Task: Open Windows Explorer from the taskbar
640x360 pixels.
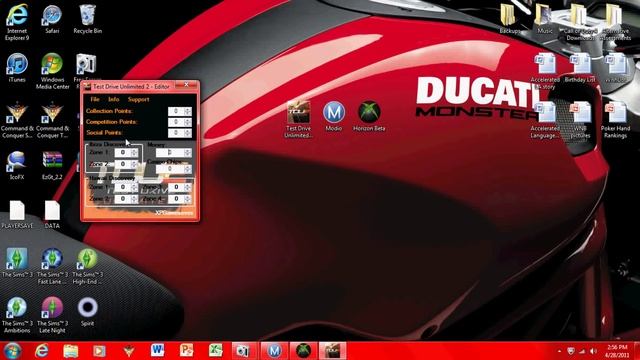Action: coord(71,351)
